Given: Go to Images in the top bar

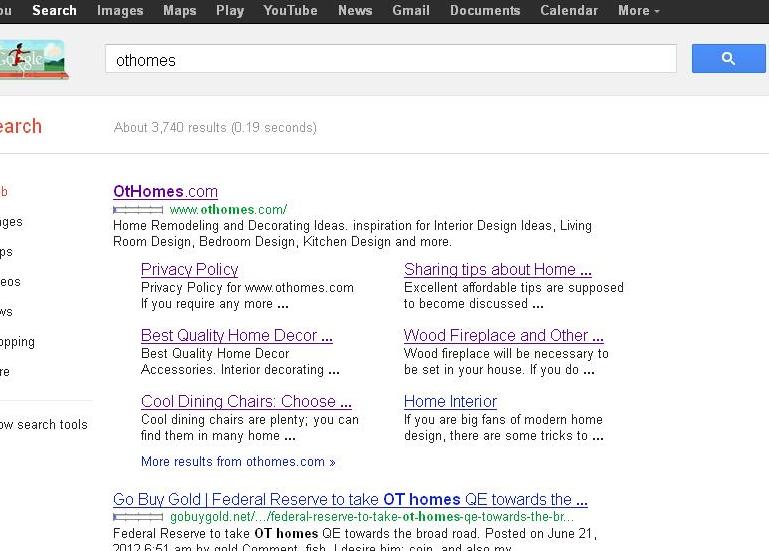Looking at the screenshot, I should tap(120, 10).
